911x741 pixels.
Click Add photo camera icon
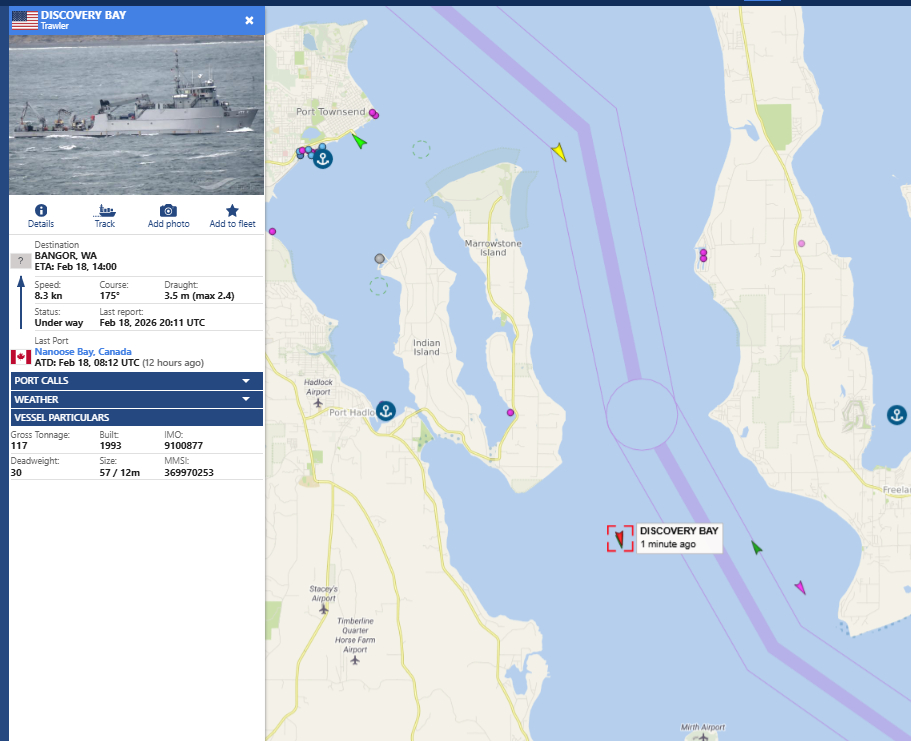point(168,211)
